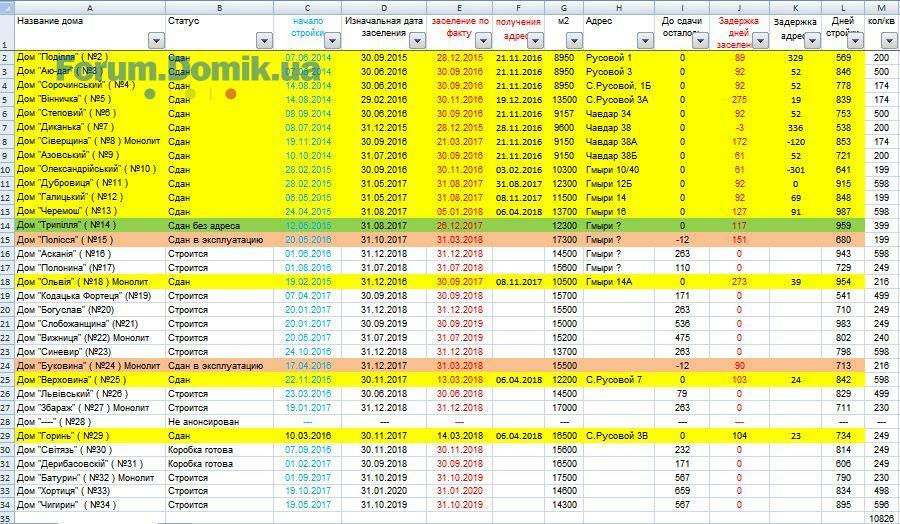The height and width of the screenshot is (524, 900).
Task: Open filter dropdown for кол/кв column
Action: tap(889, 41)
